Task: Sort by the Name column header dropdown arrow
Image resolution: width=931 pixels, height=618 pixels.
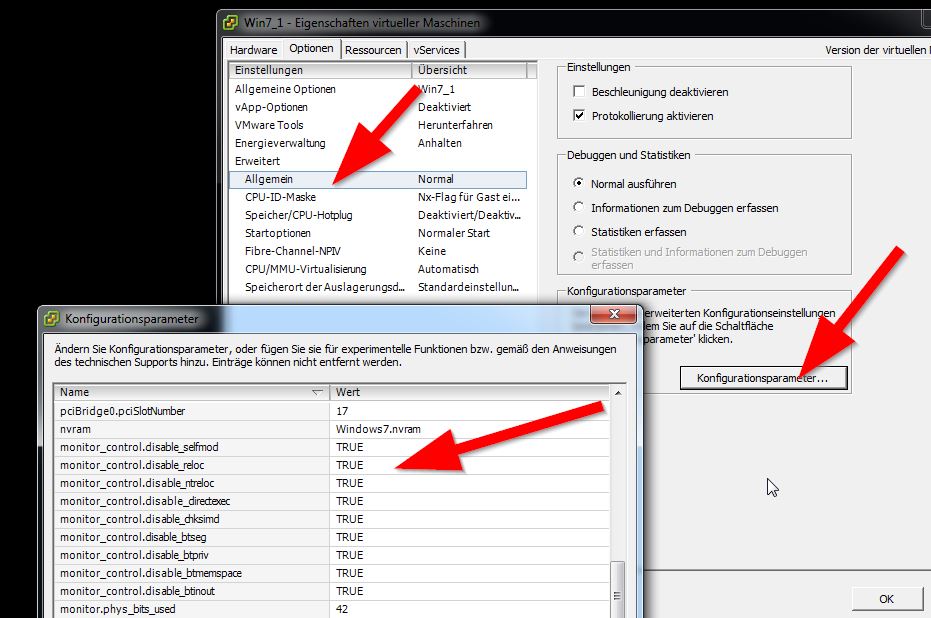Action: click(x=318, y=392)
